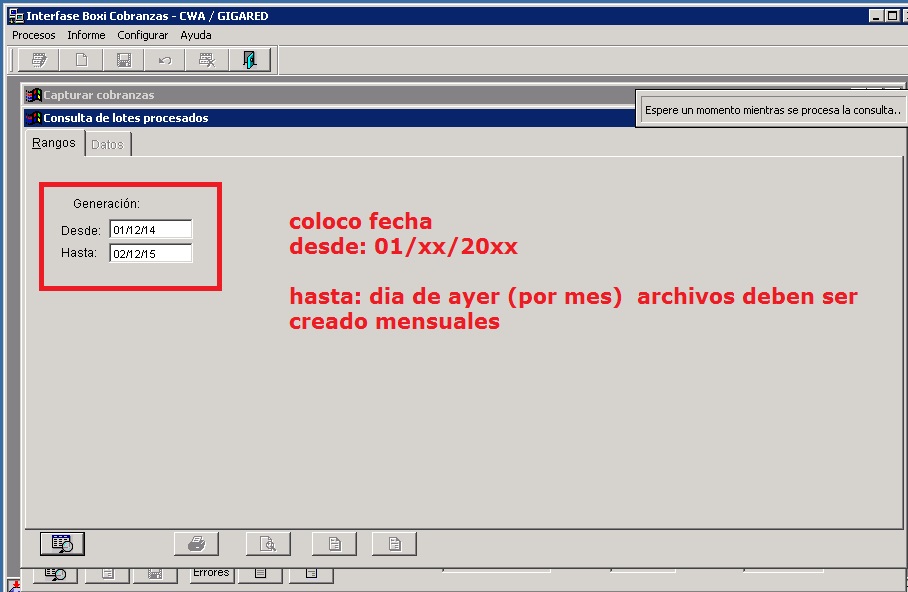Screen dimensions: 908x592
Task: Run the query using the table search icon
Action: click(61, 543)
